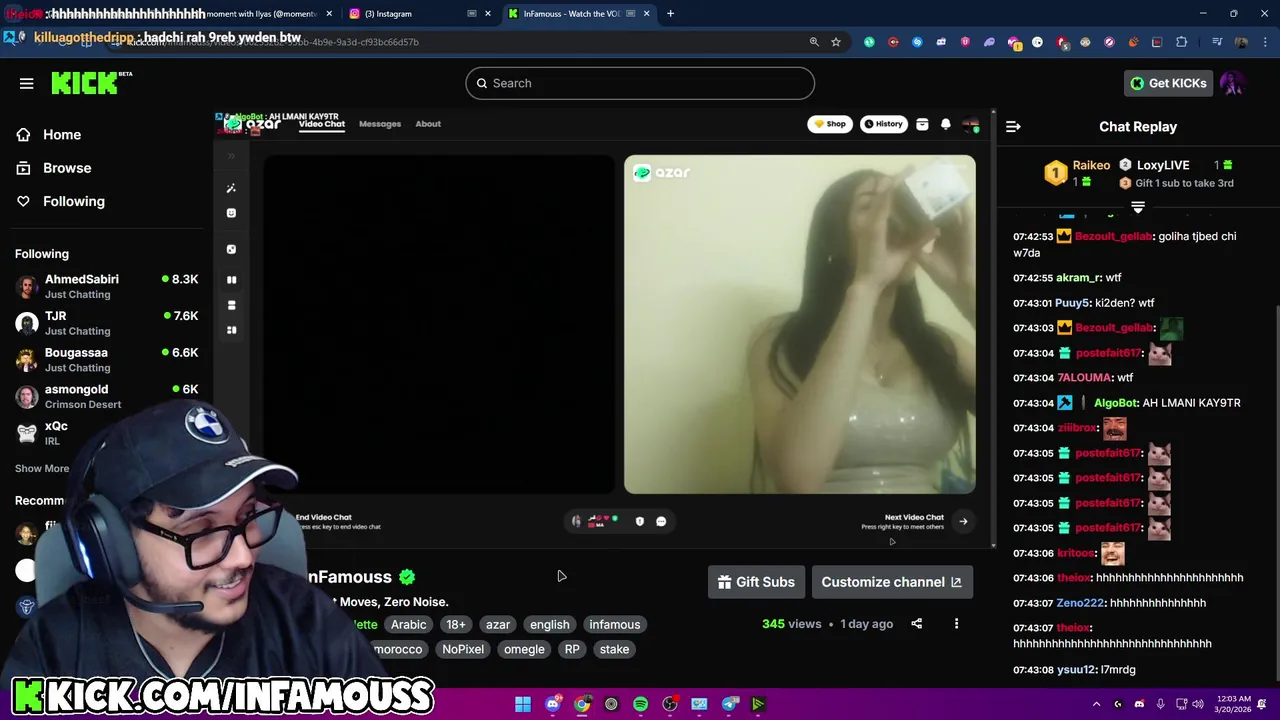Click the Azar chat bubble control
Screen dimensions: 1280x720
pyautogui.click(x=661, y=521)
